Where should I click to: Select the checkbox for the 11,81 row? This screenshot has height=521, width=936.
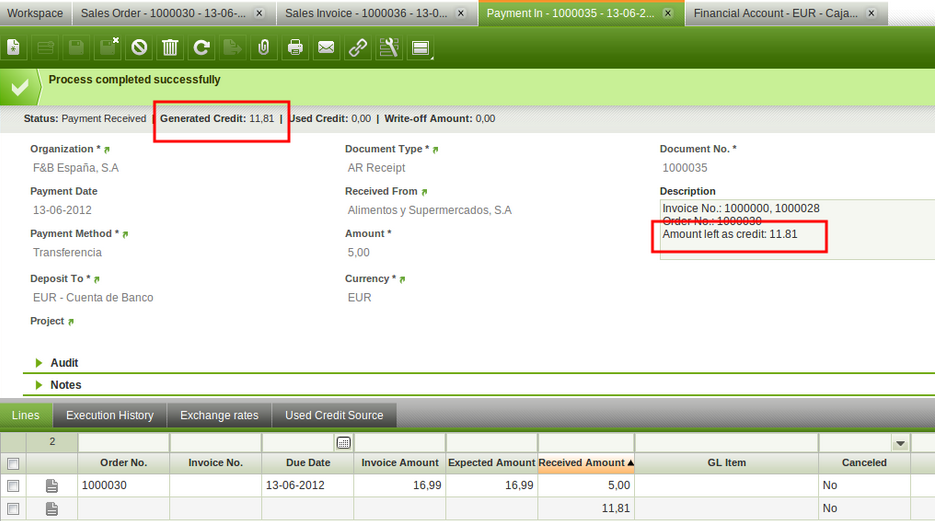point(13,508)
